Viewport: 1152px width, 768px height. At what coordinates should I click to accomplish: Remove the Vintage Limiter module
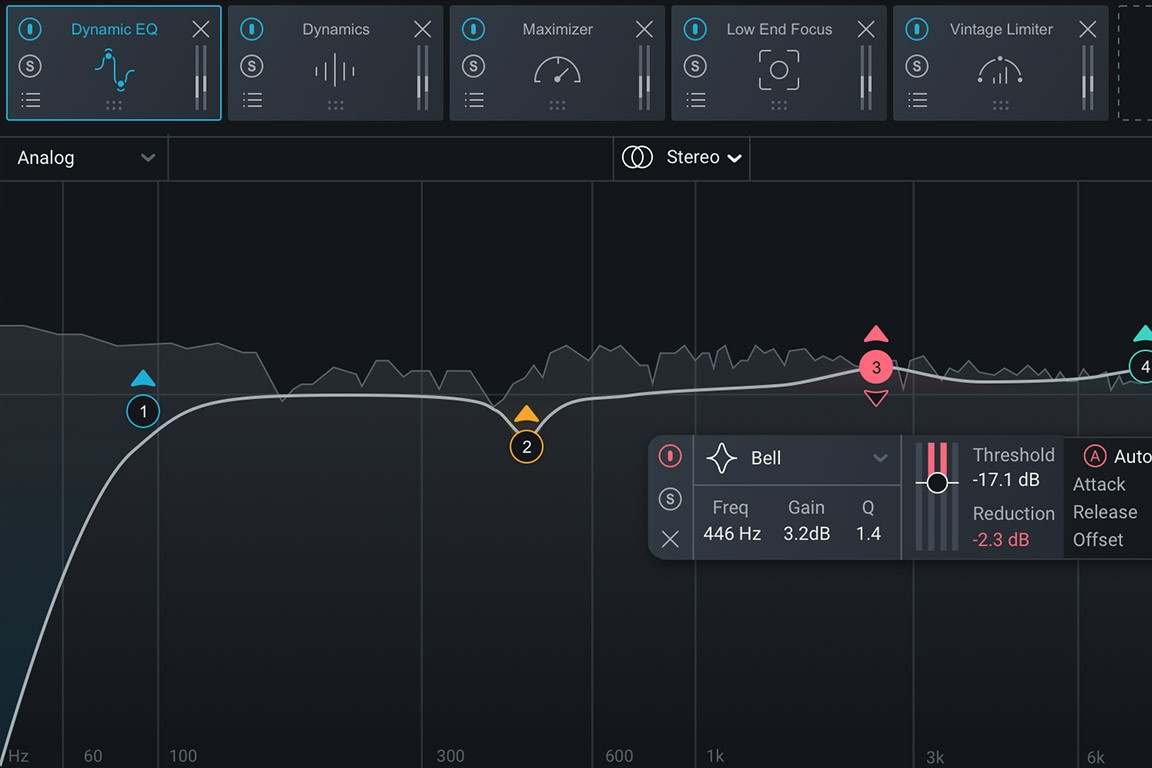(1088, 29)
